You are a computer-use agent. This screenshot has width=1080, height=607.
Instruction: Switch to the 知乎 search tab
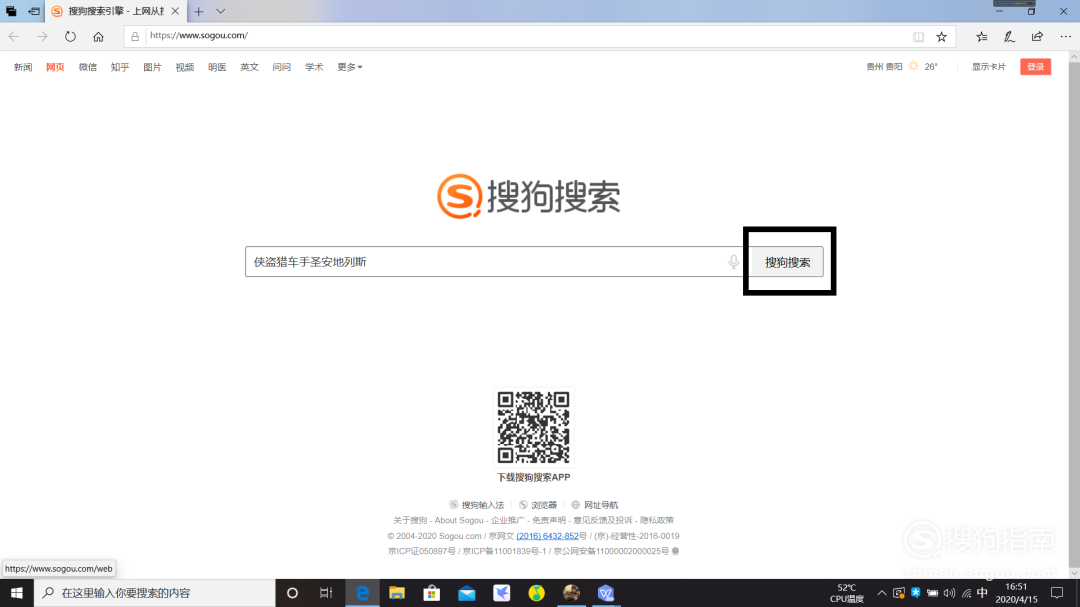120,67
